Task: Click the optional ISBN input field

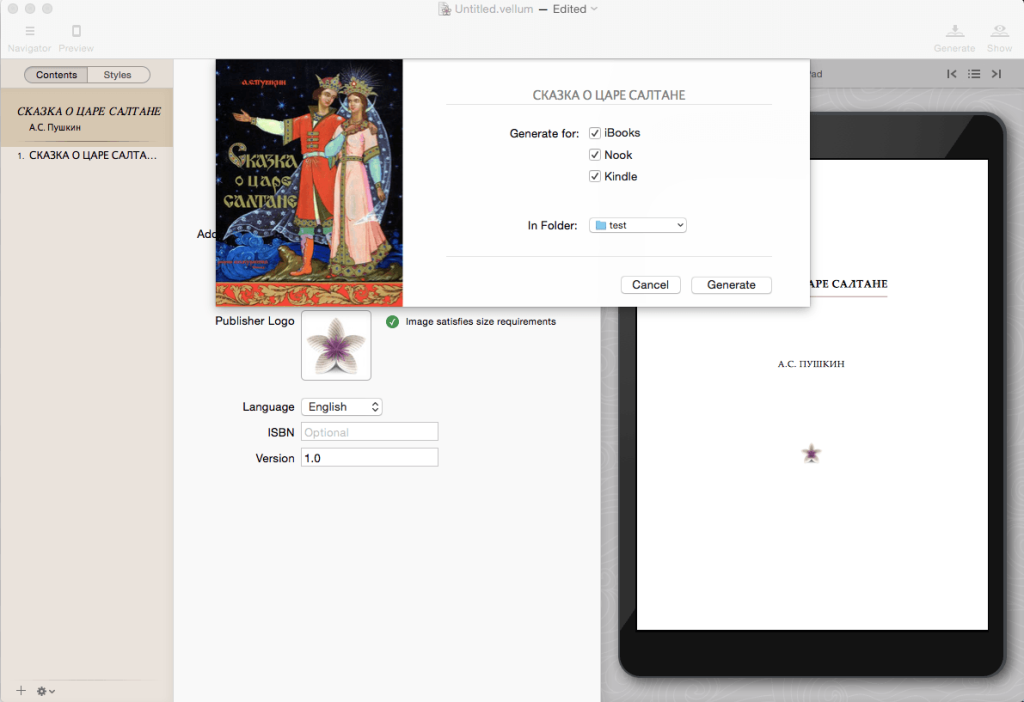Action: click(369, 431)
